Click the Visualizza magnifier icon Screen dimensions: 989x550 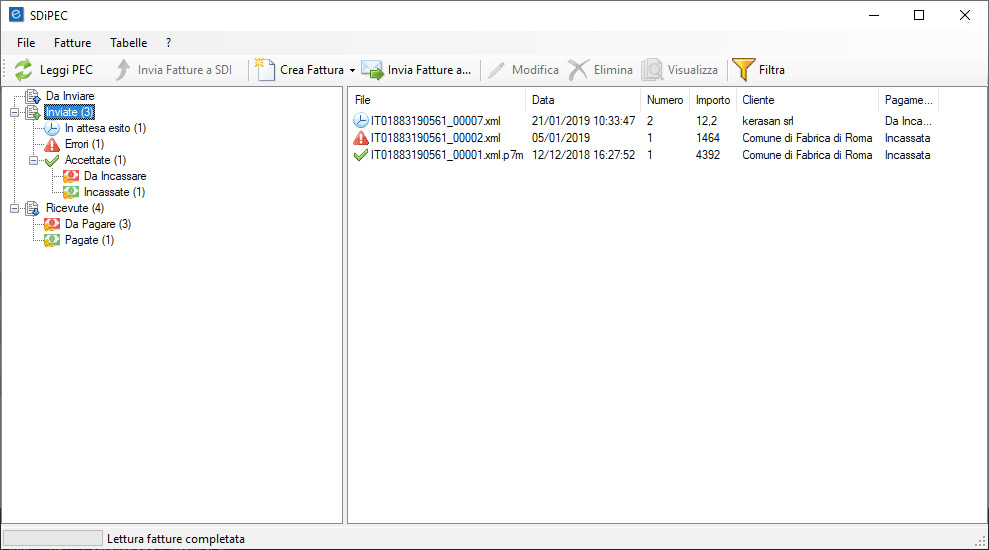coord(652,69)
